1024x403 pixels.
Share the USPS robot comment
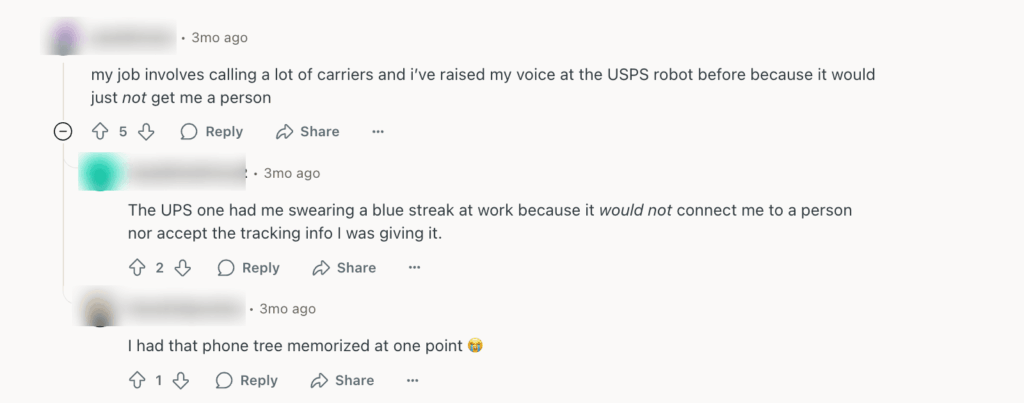pyautogui.click(x=307, y=132)
